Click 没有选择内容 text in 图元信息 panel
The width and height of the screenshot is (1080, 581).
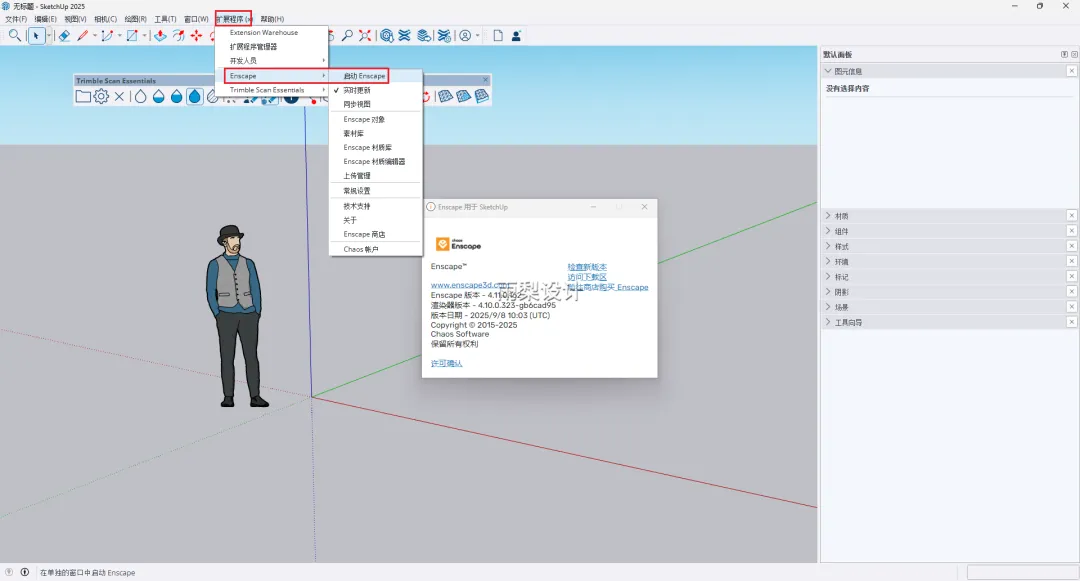tap(847, 89)
